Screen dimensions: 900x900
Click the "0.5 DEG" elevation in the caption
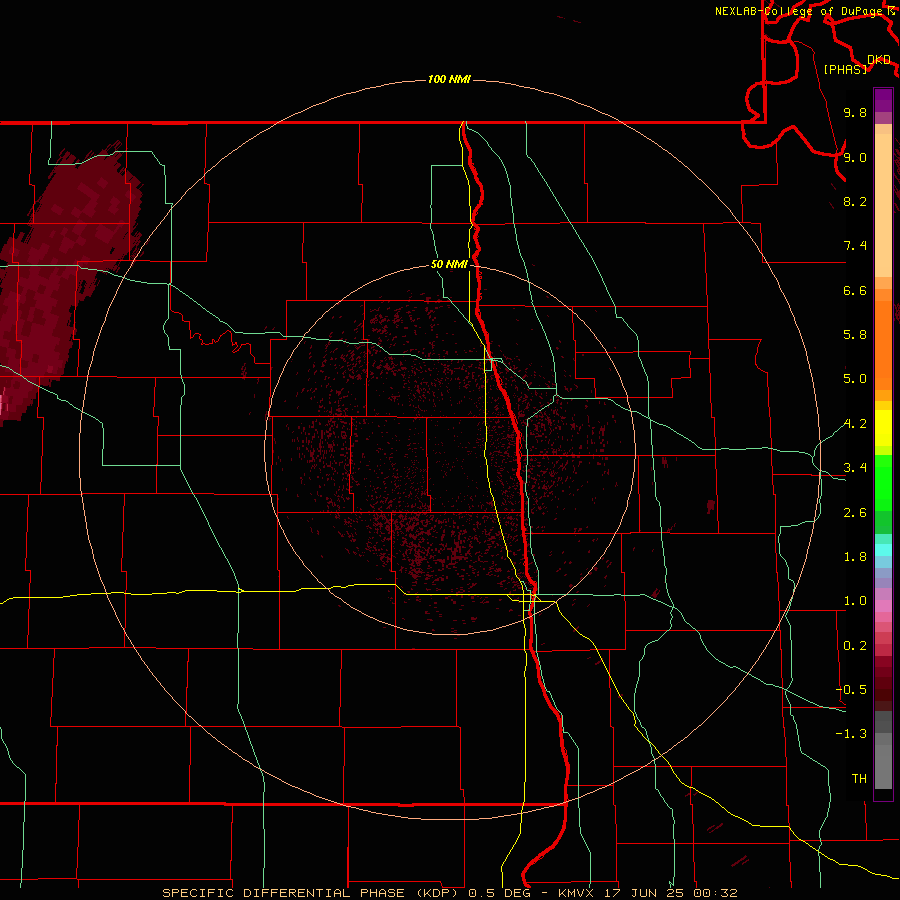pos(499,893)
